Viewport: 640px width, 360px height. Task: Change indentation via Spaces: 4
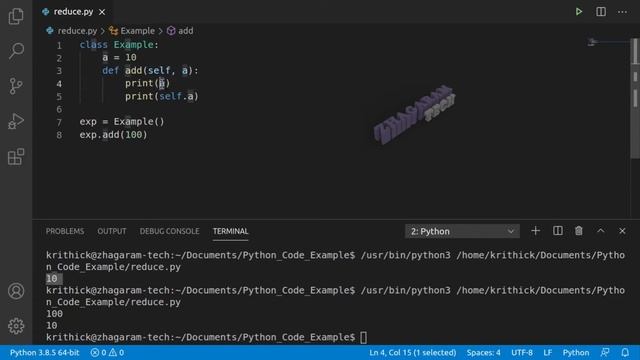click(484, 352)
